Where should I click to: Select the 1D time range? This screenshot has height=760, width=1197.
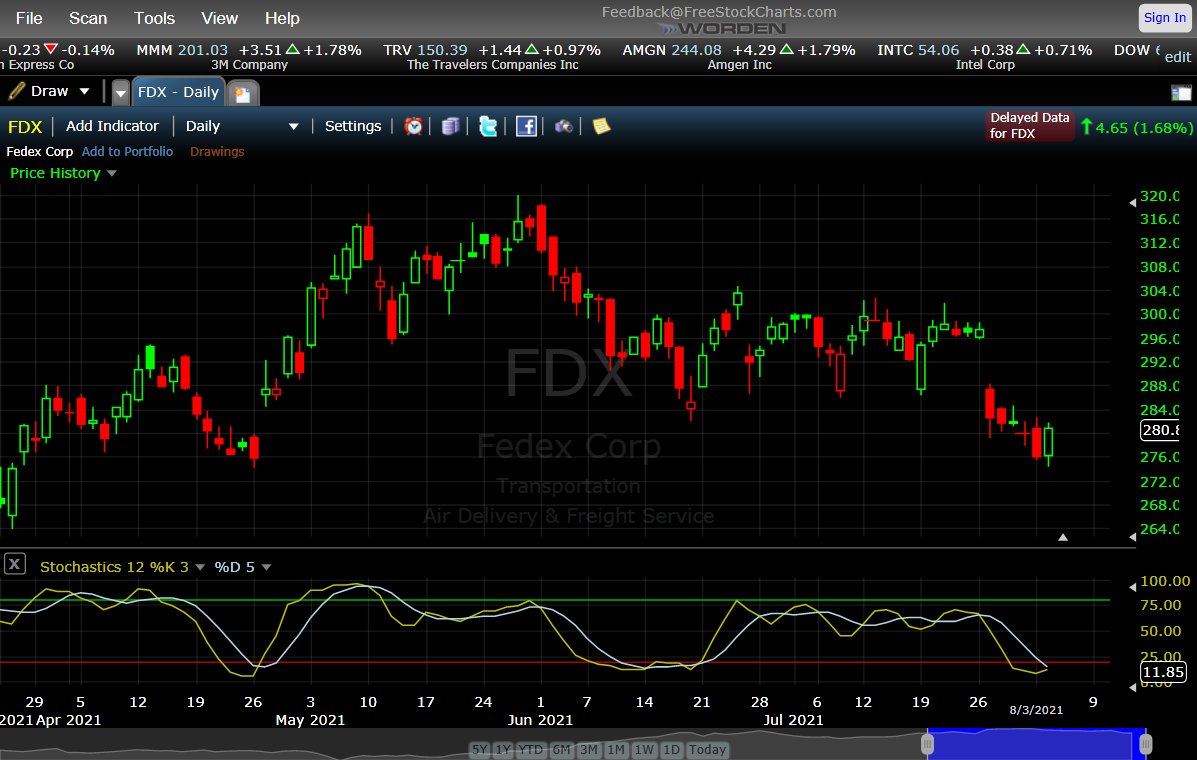click(671, 749)
